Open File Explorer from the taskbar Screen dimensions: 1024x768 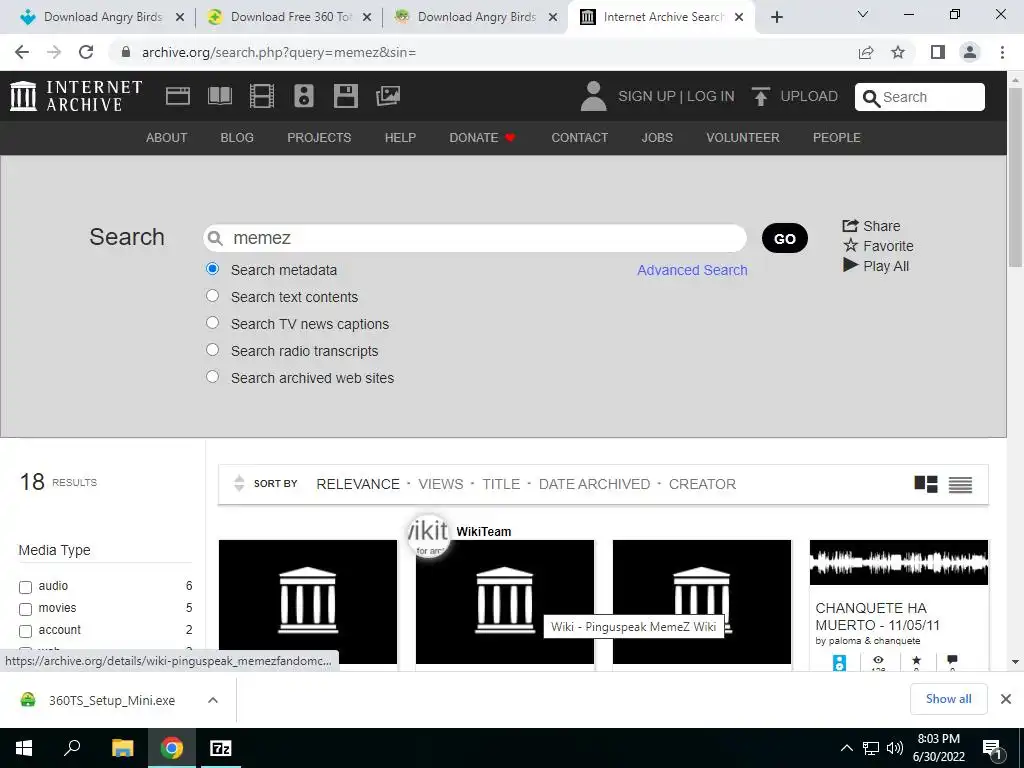(x=122, y=748)
